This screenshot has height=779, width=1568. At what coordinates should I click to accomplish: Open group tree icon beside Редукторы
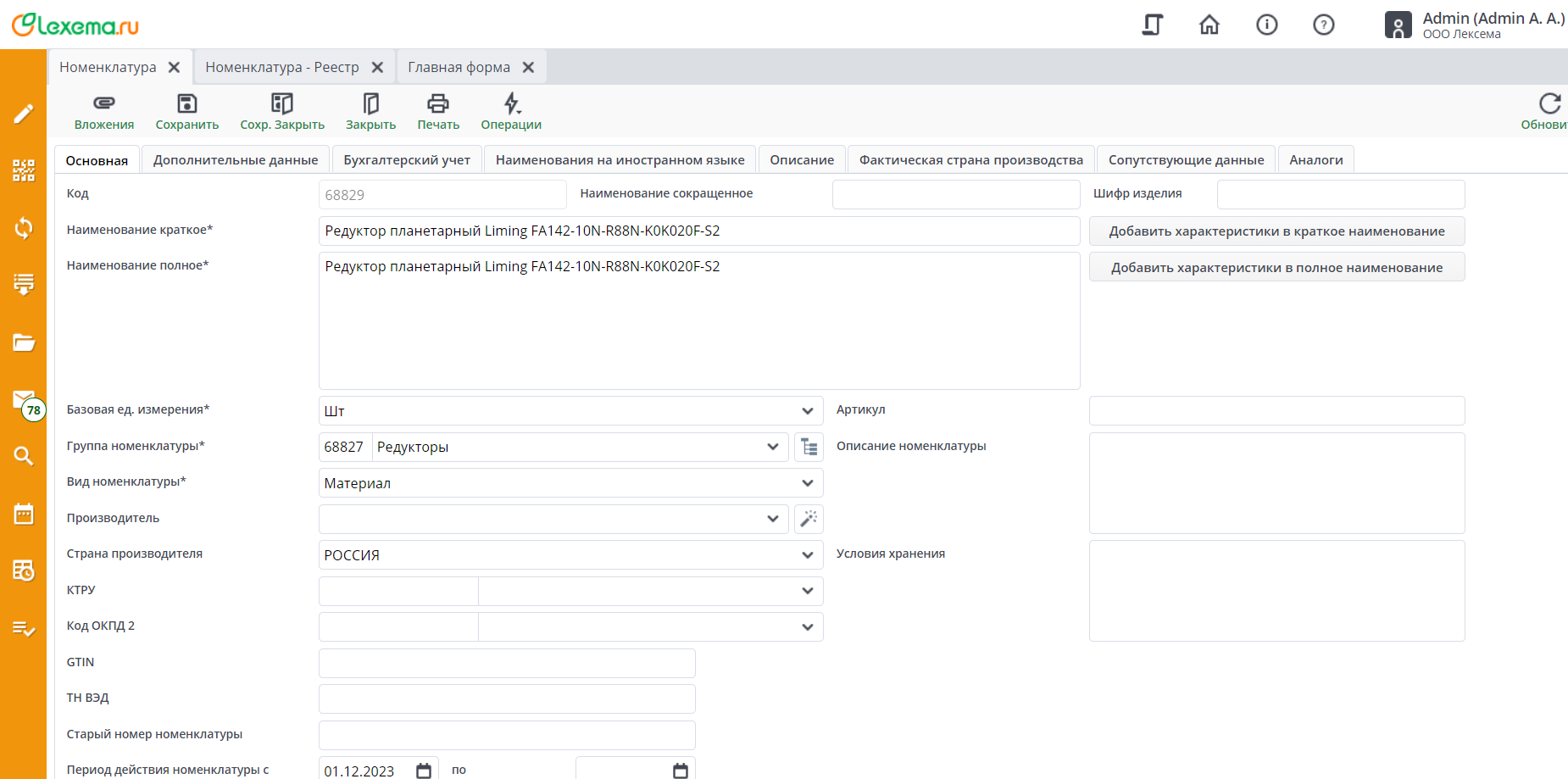(809, 447)
